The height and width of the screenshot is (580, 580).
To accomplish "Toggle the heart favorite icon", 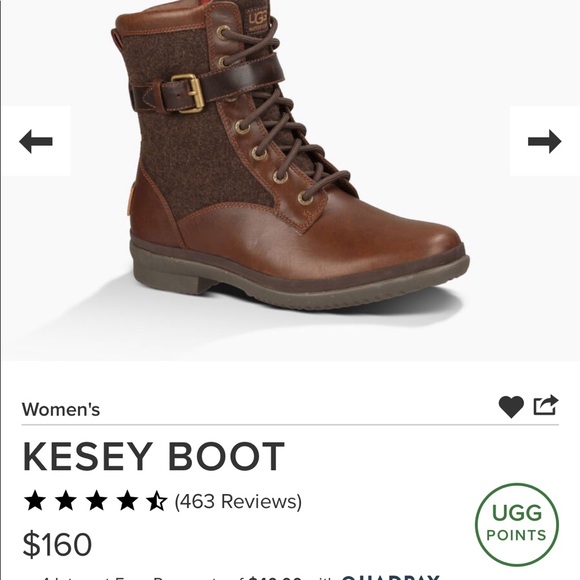I will tap(511, 406).
